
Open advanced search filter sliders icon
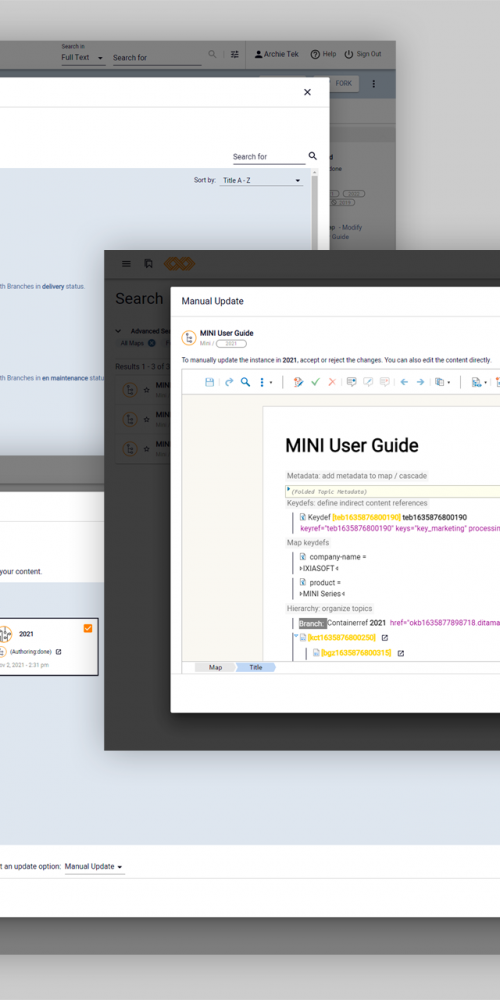(x=235, y=54)
